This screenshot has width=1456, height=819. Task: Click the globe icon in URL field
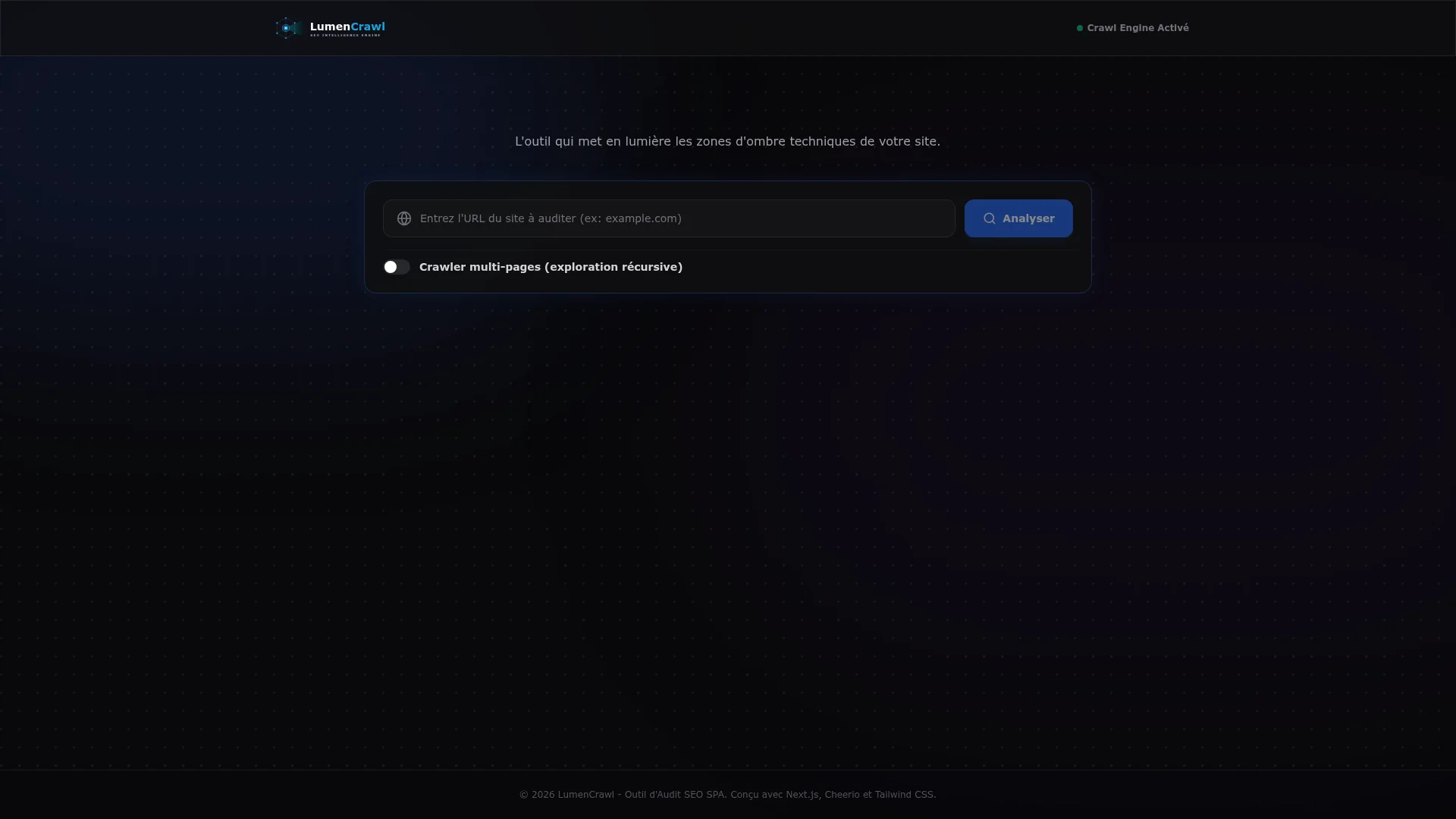tap(404, 218)
